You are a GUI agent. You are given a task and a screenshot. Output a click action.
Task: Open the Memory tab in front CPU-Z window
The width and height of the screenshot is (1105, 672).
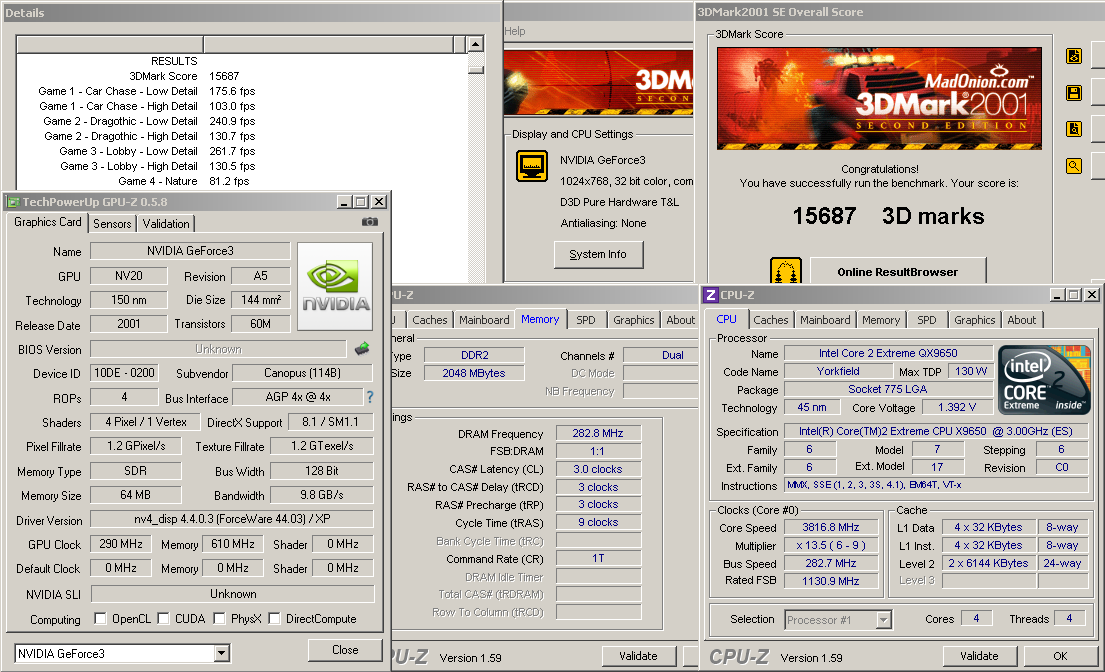(881, 320)
